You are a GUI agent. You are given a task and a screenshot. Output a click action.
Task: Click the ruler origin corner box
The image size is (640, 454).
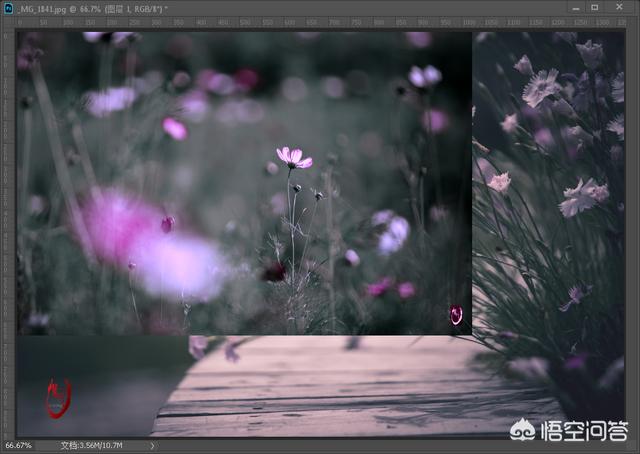click(x=7, y=22)
